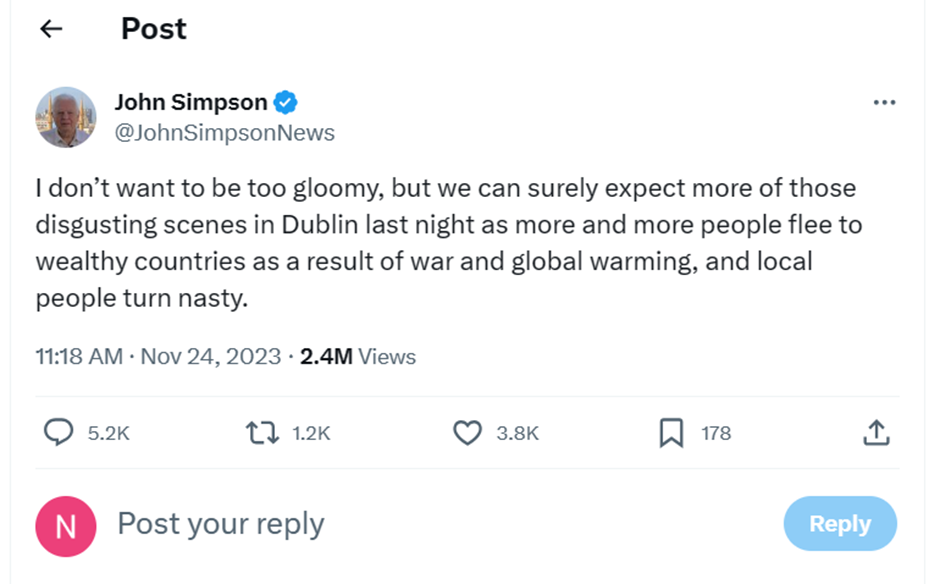Image resolution: width=940 pixels, height=584 pixels.
Task: Click the reply speech bubble icon
Action: click(59, 432)
